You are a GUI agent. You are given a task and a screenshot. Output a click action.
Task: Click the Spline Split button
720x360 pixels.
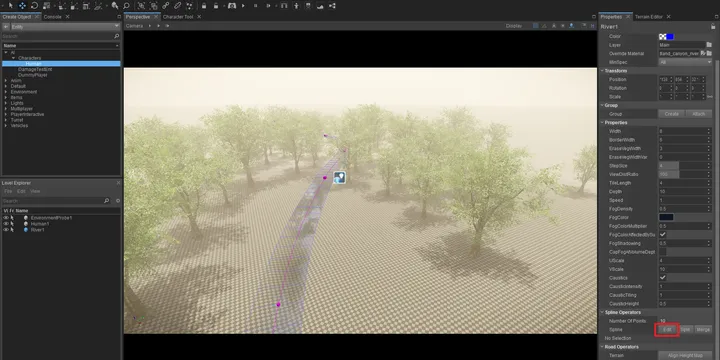[685, 330]
